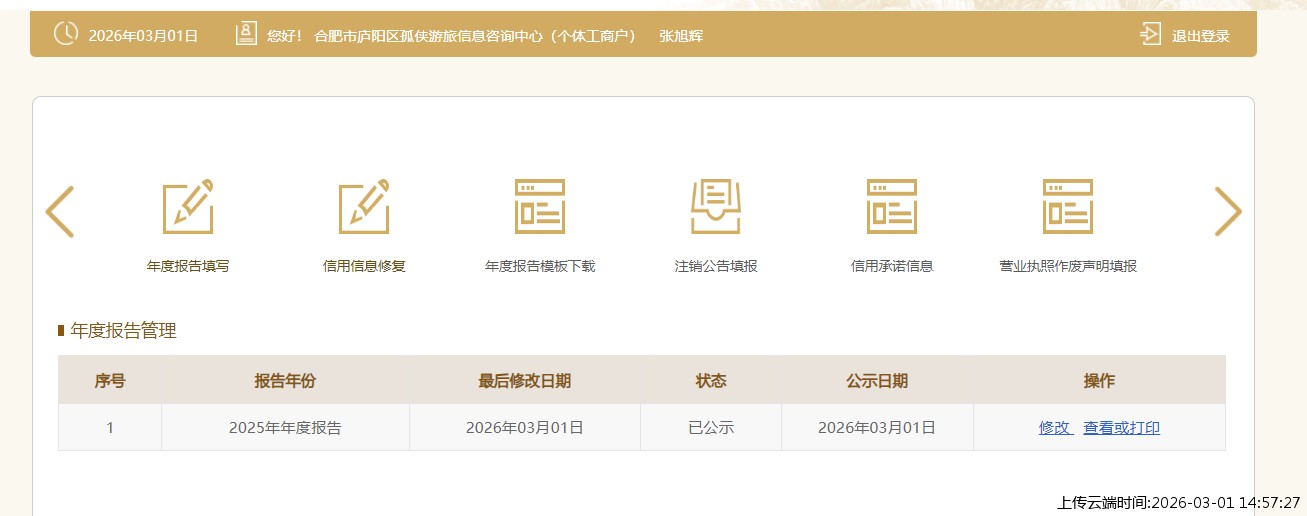The width and height of the screenshot is (1307, 516).
Task: Click the 信用承诺信息 icon
Action: coord(892,207)
